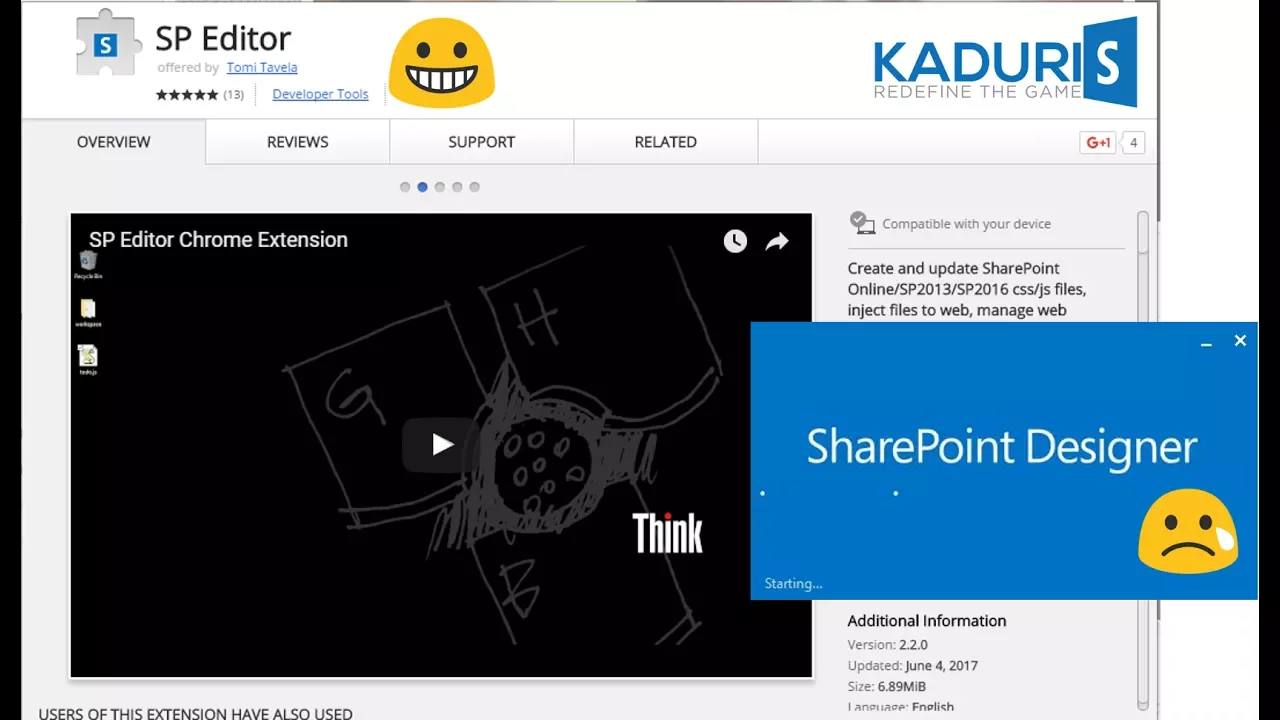Close the SharePoint Designer splash window
This screenshot has width=1280, height=720.
(1240, 341)
